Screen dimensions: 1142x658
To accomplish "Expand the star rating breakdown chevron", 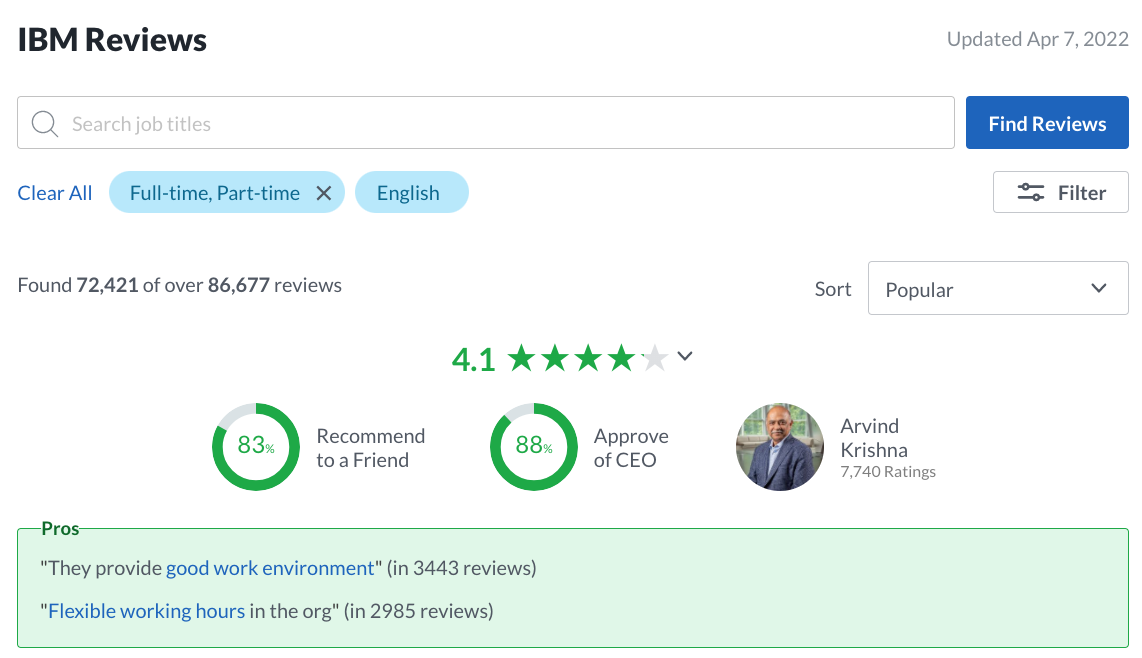I will click(x=685, y=356).
